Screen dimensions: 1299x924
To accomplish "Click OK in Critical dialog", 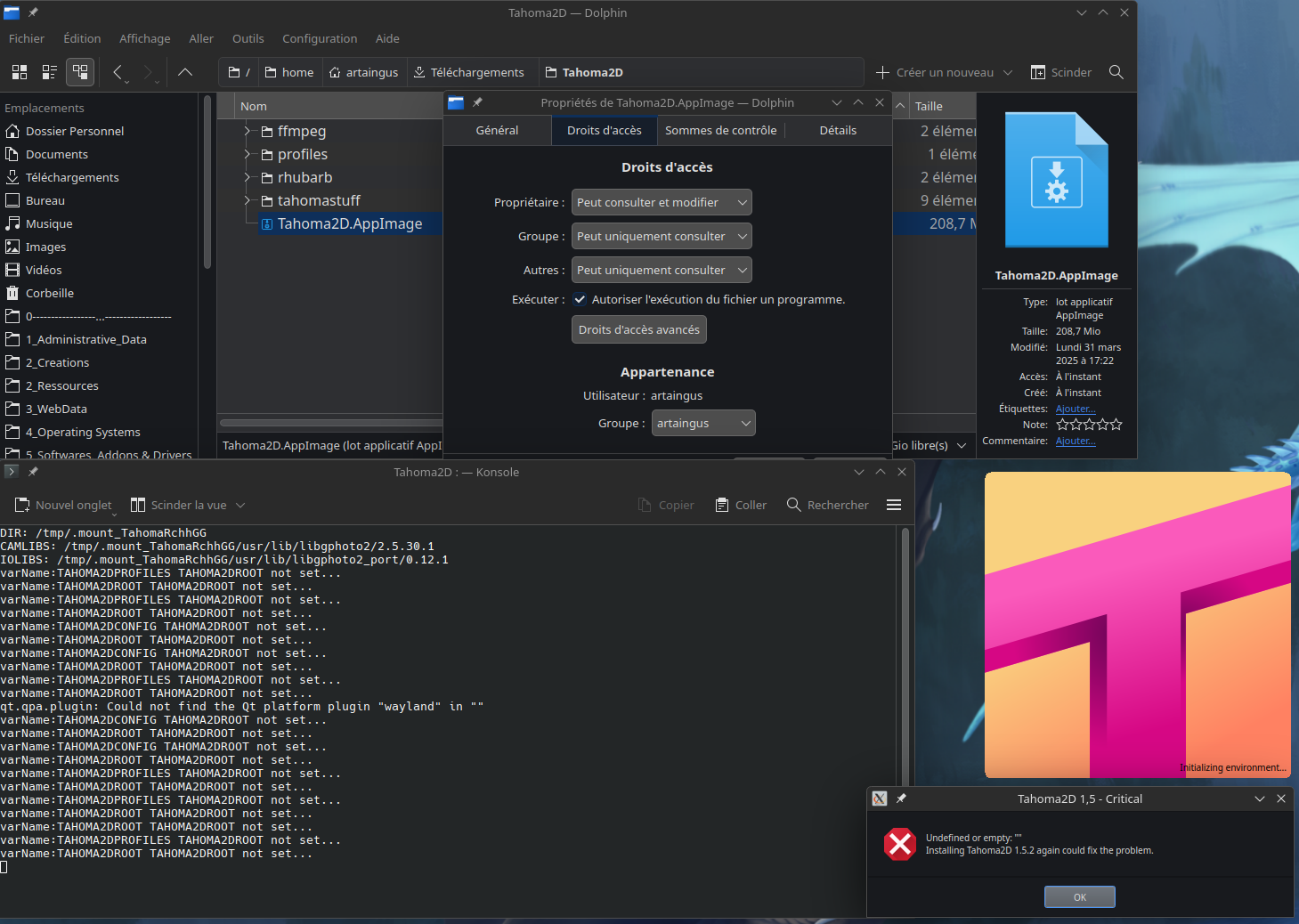I will coord(1079,896).
